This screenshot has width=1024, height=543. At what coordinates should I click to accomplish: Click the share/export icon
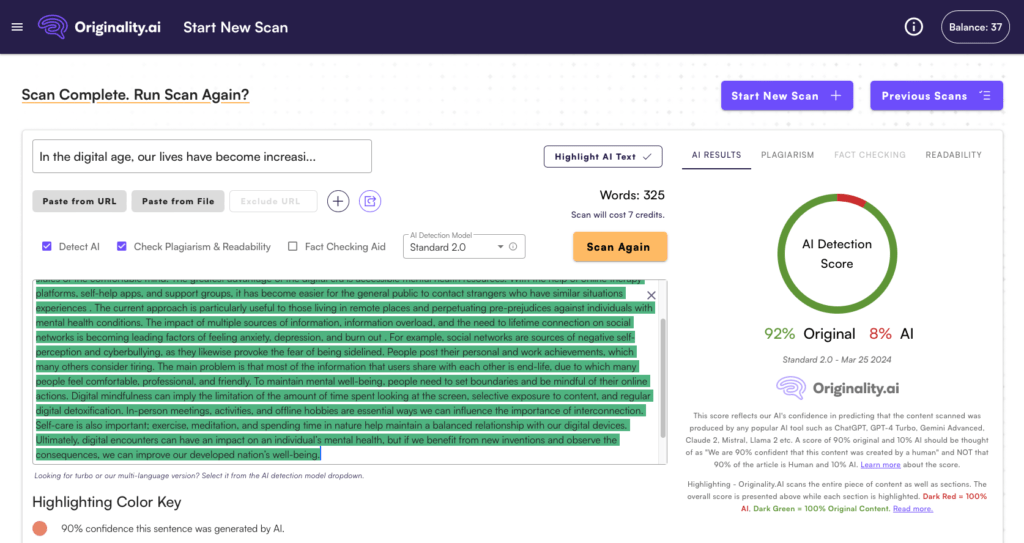[370, 201]
